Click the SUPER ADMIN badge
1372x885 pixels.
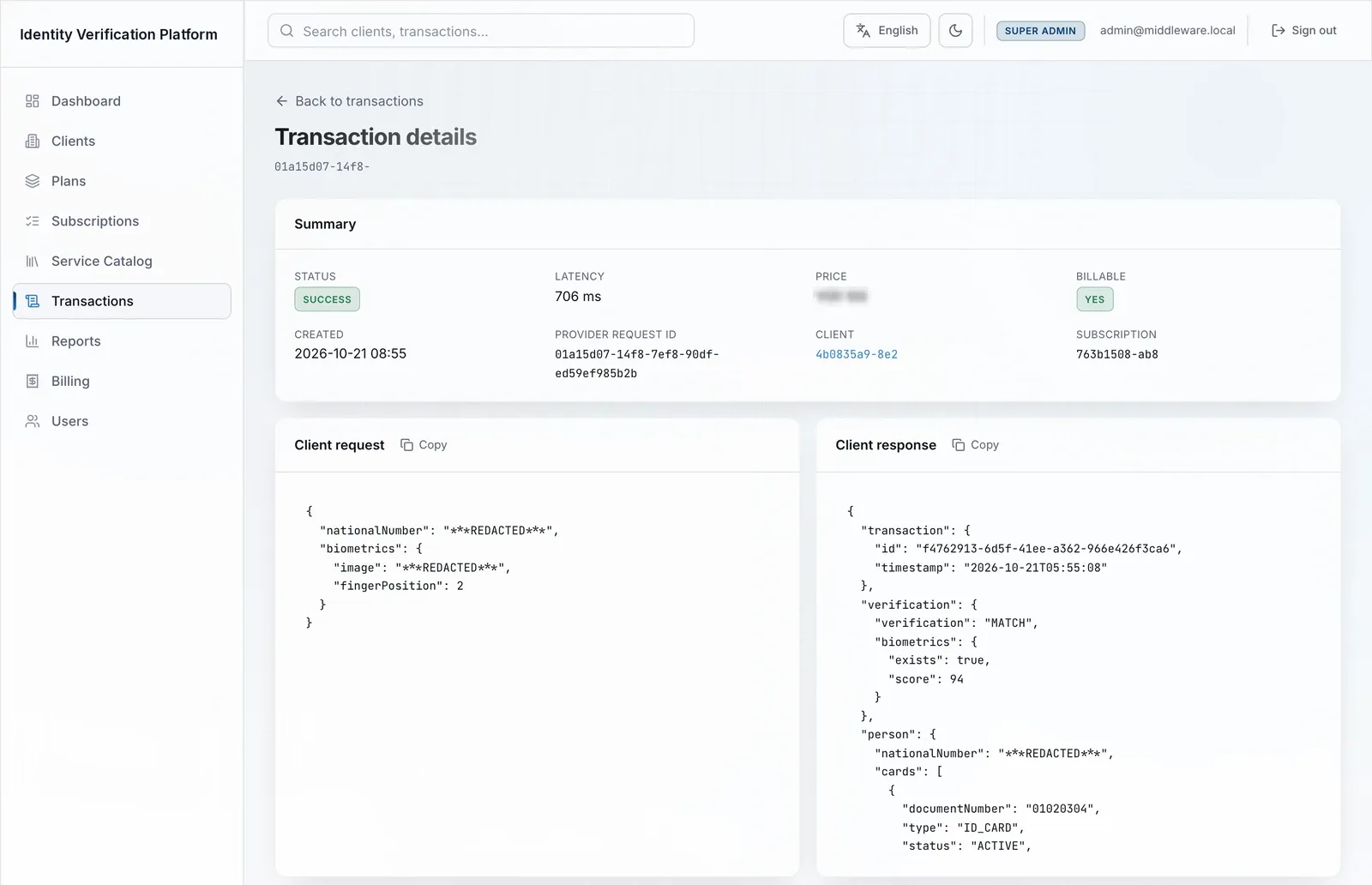coord(1040,31)
